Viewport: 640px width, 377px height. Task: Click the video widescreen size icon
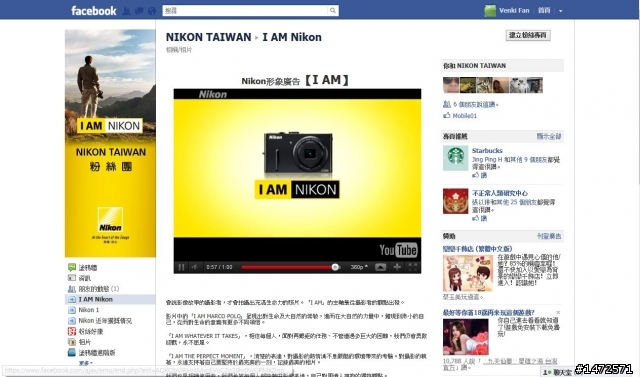point(380,267)
